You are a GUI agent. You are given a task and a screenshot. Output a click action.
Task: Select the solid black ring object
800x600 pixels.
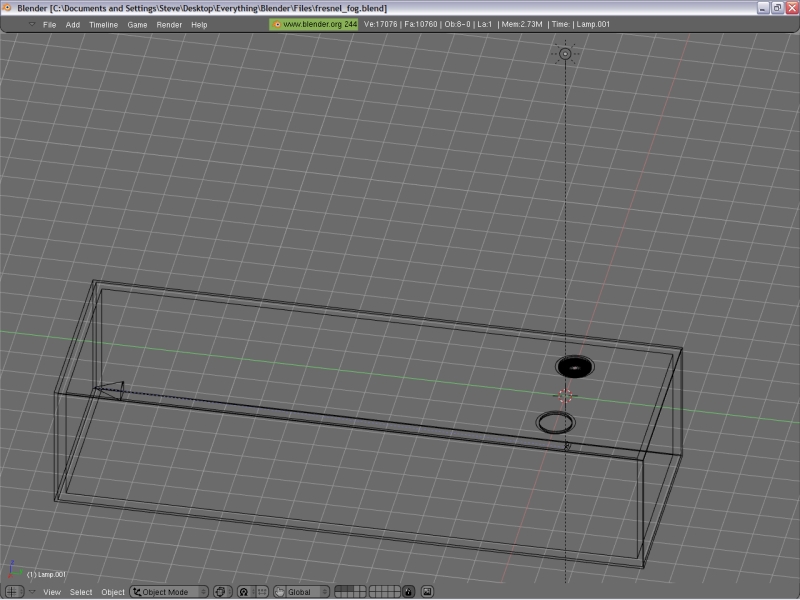pyautogui.click(x=573, y=366)
